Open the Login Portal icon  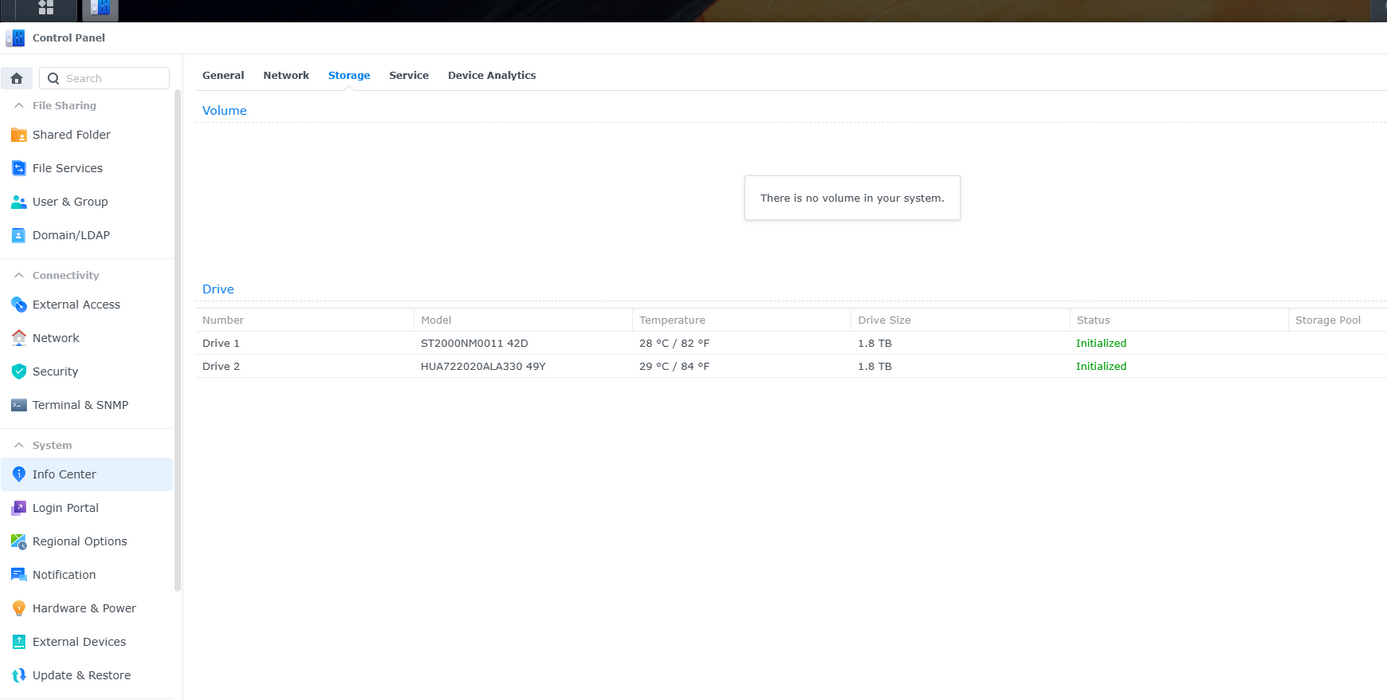pyautogui.click(x=18, y=508)
